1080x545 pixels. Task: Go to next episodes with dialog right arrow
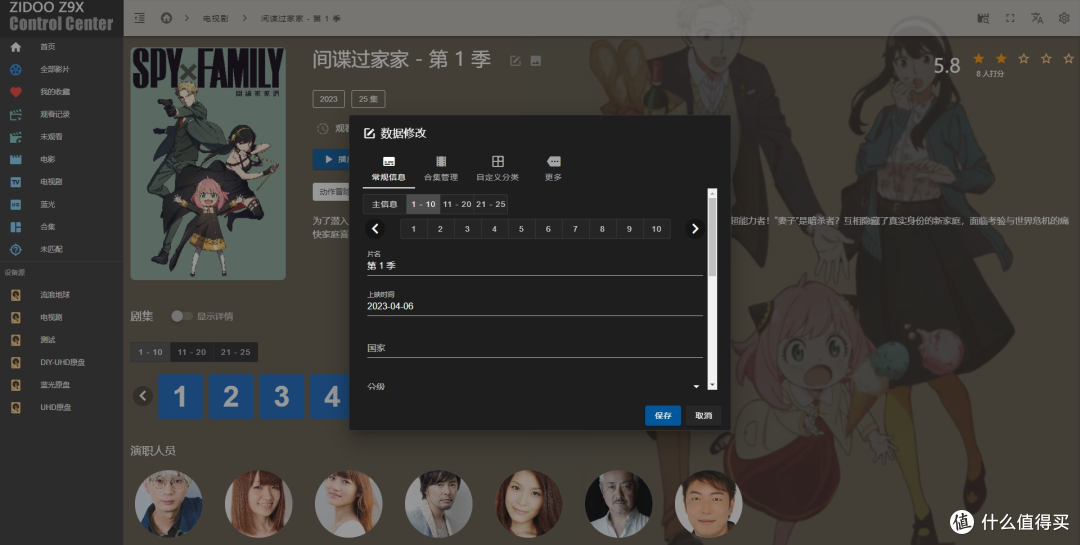(x=695, y=229)
